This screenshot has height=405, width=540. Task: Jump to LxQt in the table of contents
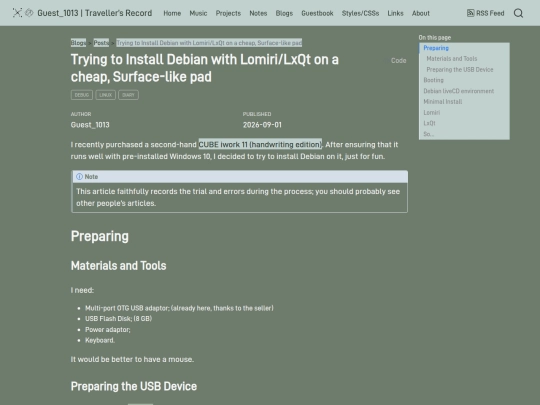click(x=429, y=123)
